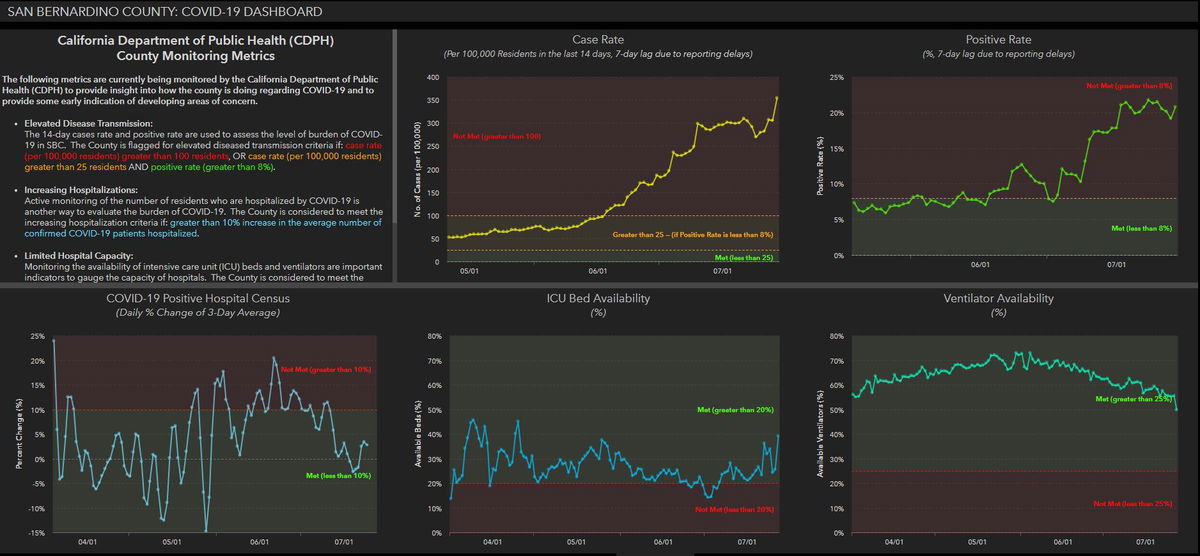Click the COVID-19 Positive Hospital Census title
1200x556 pixels.
[x=196, y=298]
